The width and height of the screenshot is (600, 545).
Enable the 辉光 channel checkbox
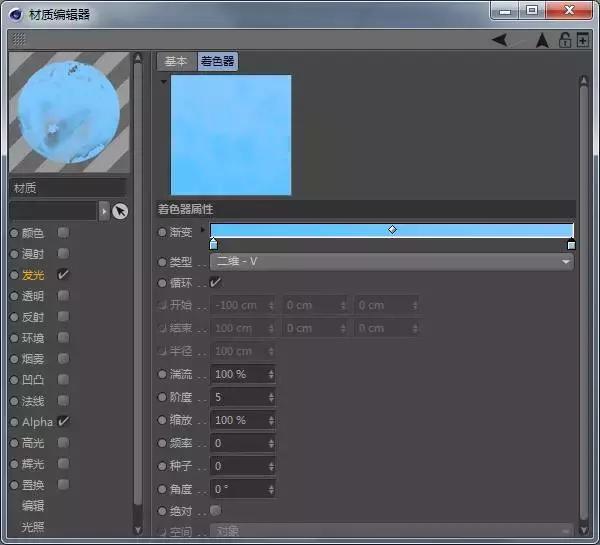(x=63, y=464)
